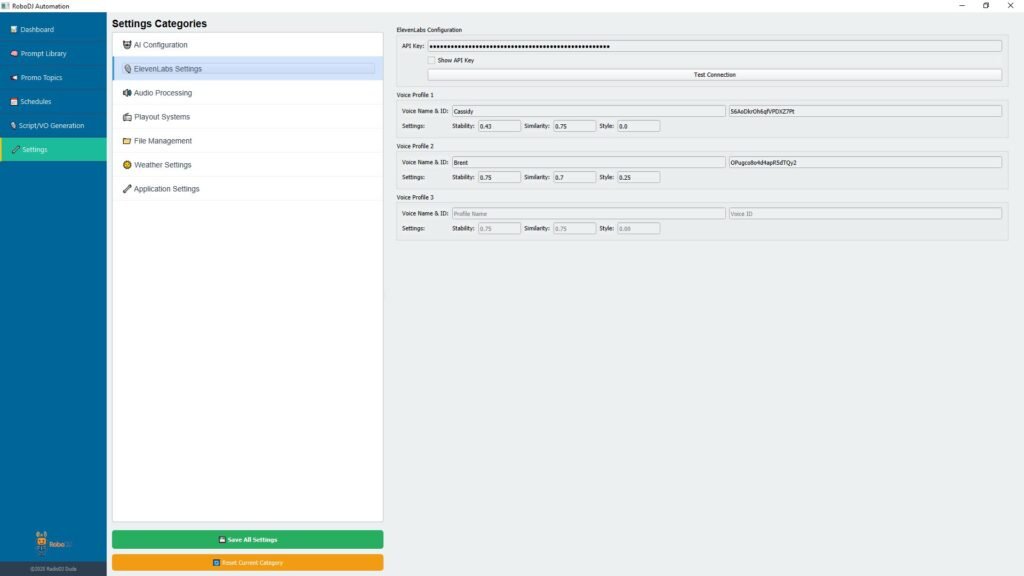Select the ElevenLabs Settings category

(167, 69)
